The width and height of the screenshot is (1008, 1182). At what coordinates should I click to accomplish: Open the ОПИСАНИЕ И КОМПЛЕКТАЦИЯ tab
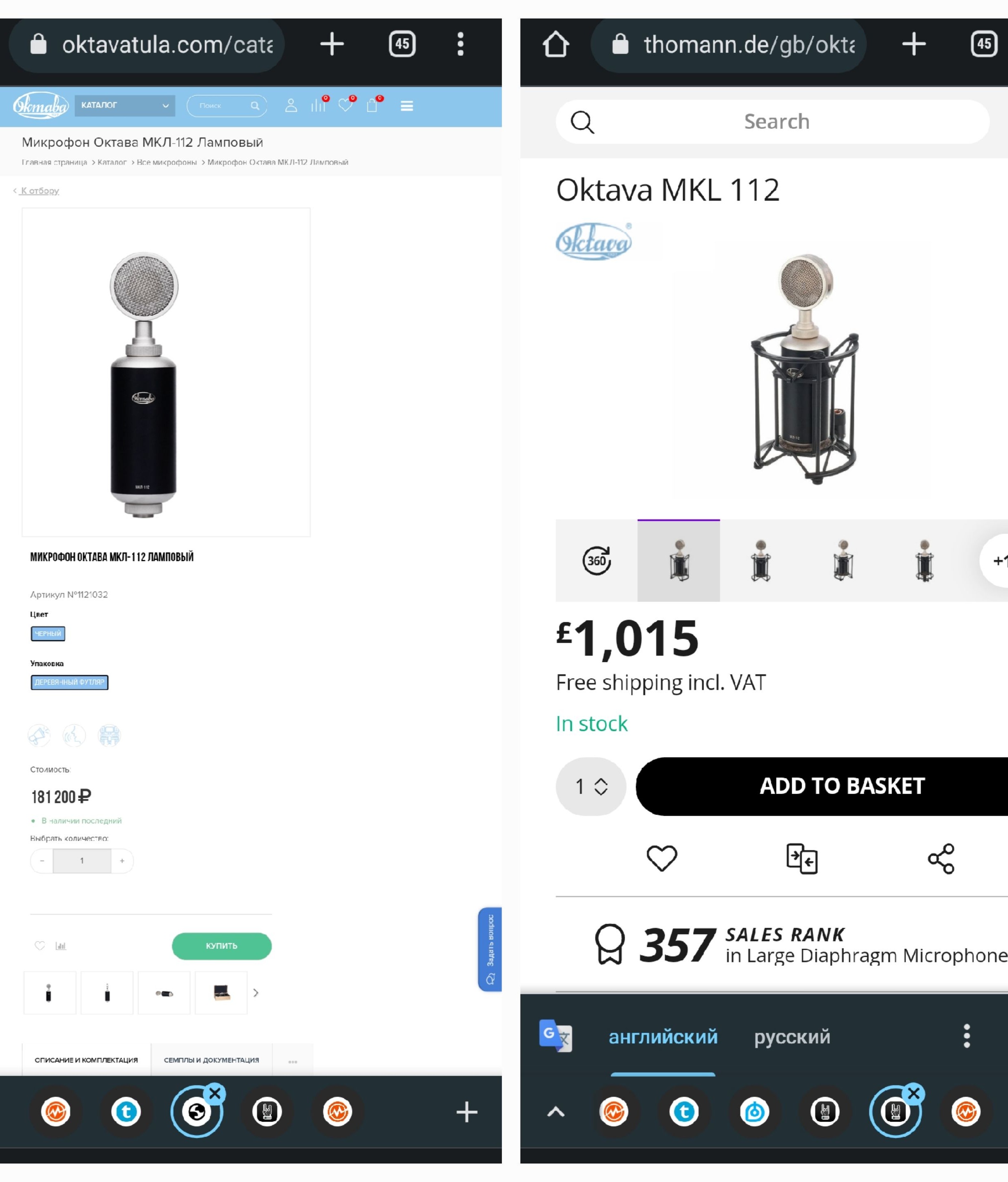click(x=86, y=1060)
